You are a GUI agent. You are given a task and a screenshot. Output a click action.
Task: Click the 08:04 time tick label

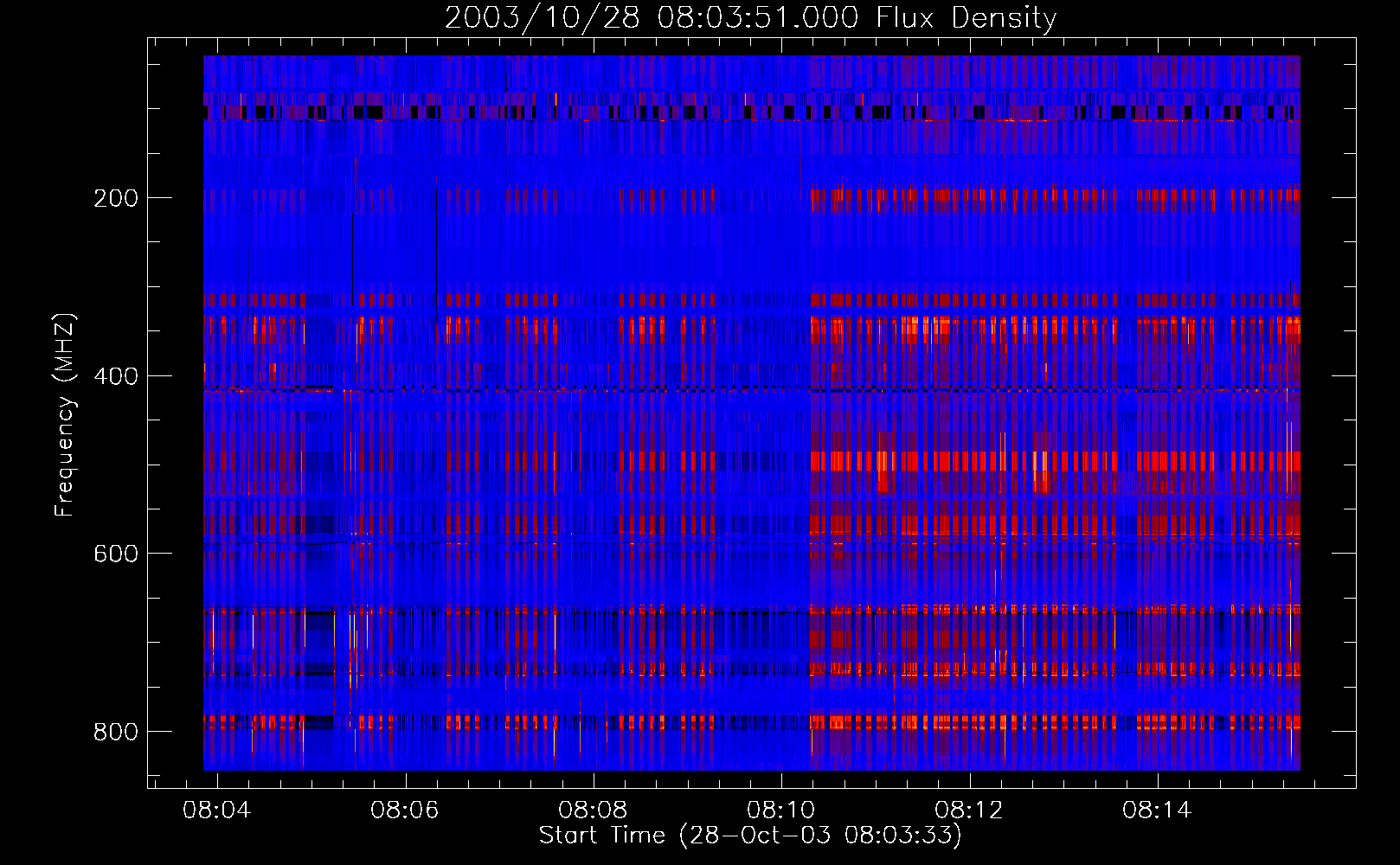pos(216,811)
